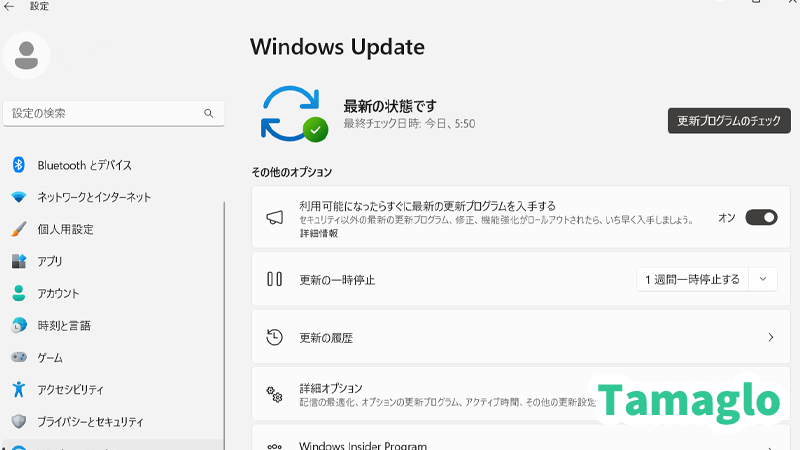Click the Apps icon in the sidebar
This screenshot has width=800, height=450.
tap(19, 261)
